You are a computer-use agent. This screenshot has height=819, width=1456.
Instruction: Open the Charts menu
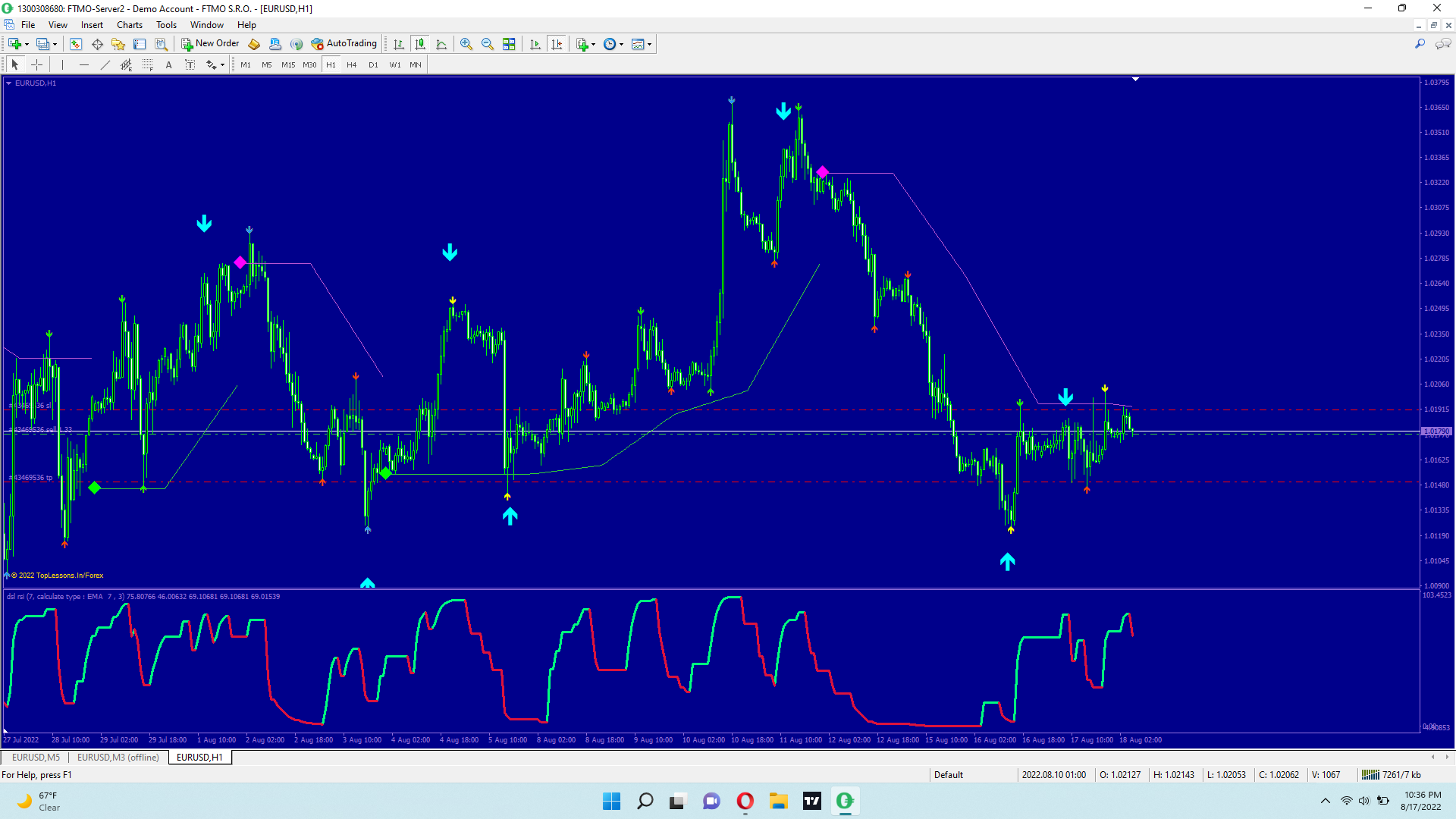129,25
